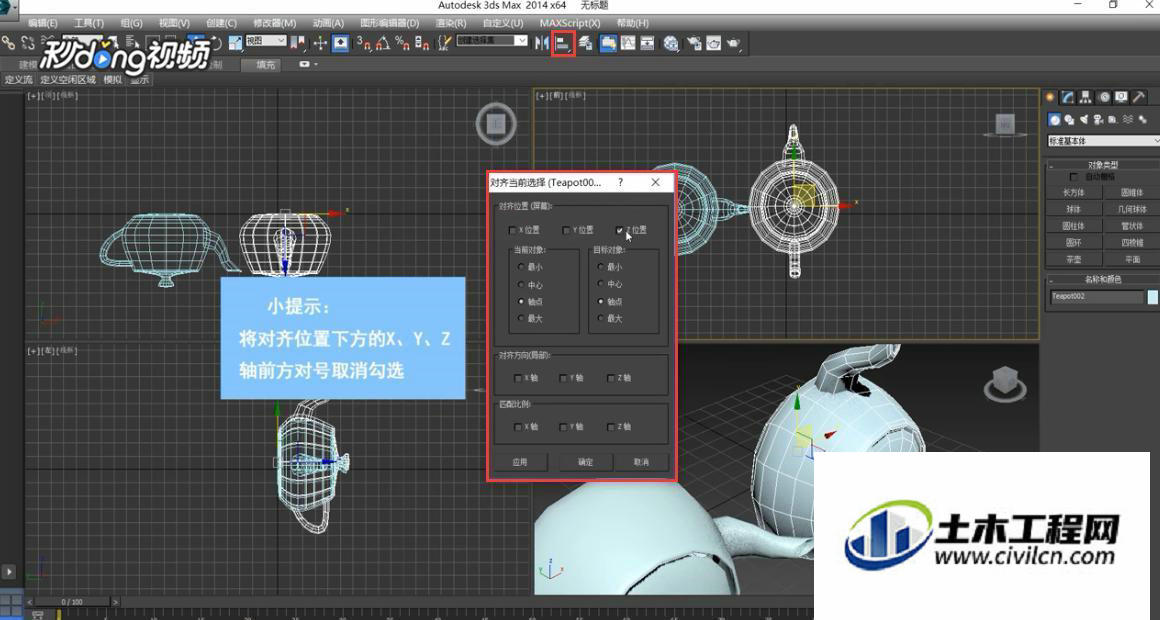Toggle the Percent Snap icon
This screenshot has width=1160, height=620.
(402, 44)
